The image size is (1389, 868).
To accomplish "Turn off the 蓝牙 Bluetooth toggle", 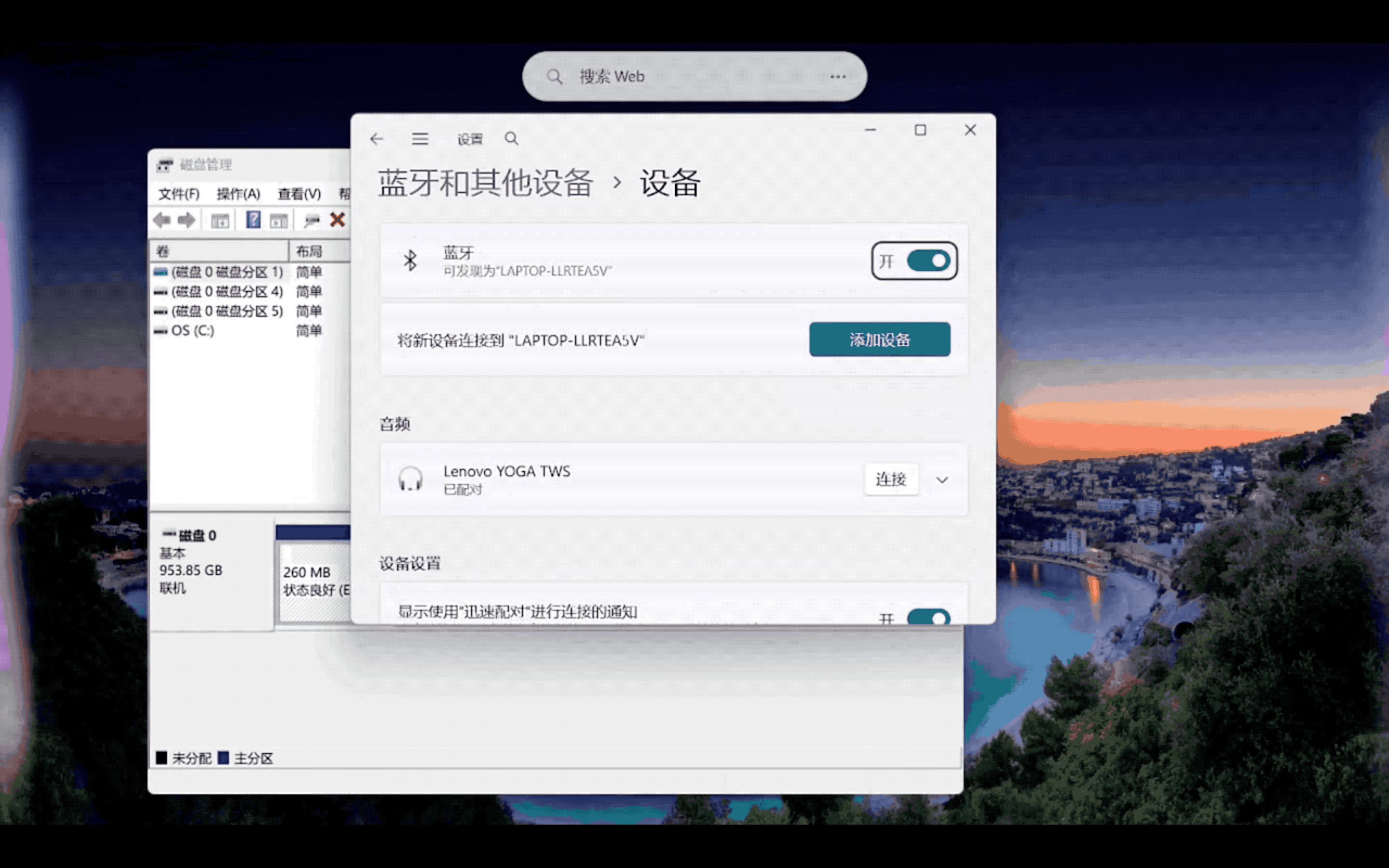I will tap(928, 261).
